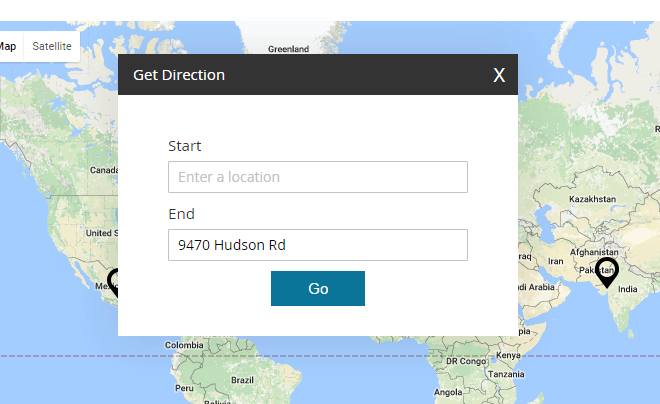
Task: Click the Kenya label on the map
Action: click(x=508, y=355)
